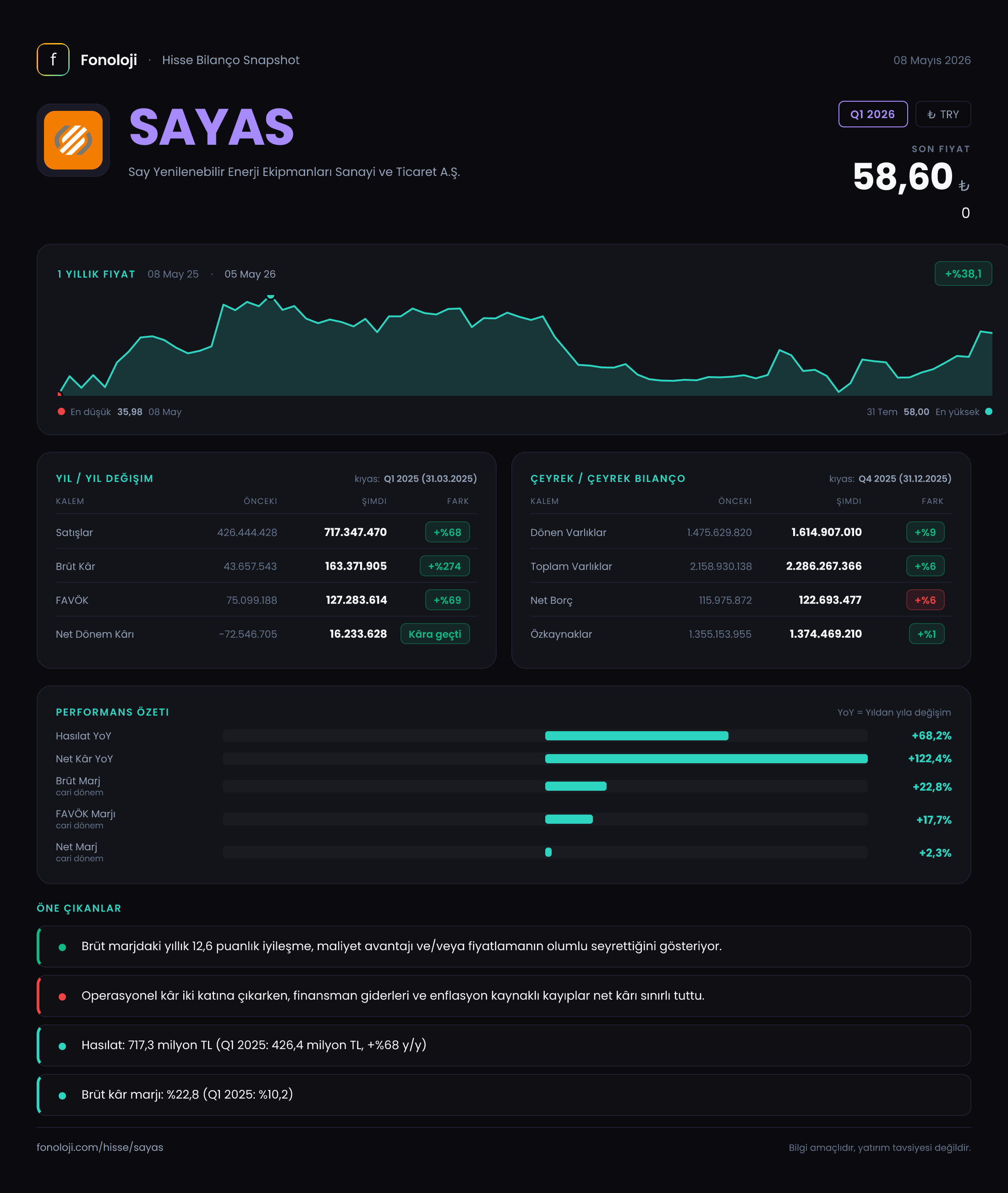The width and height of the screenshot is (1008, 1193).
Task: Click the Dönen Varlıklar +%9 badge
Action: (x=925, y=532)
